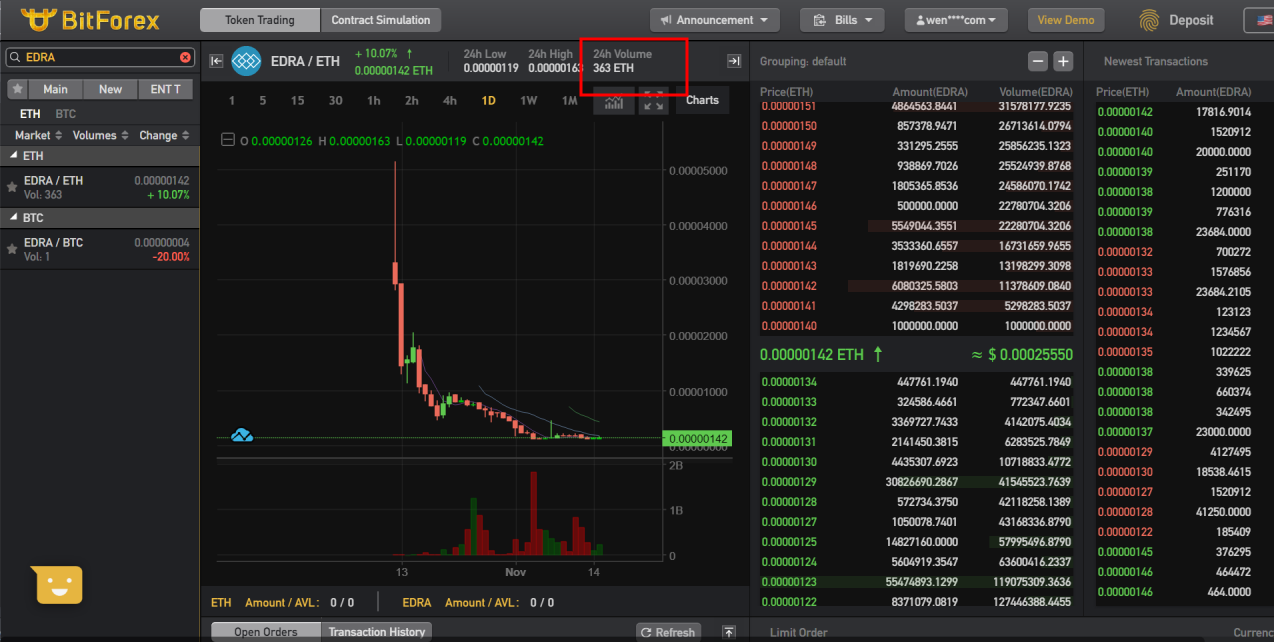Viewport: 1274px width, 642px height.
Task: Click buy order at price 0.00000129
Action: coord(916,482)
